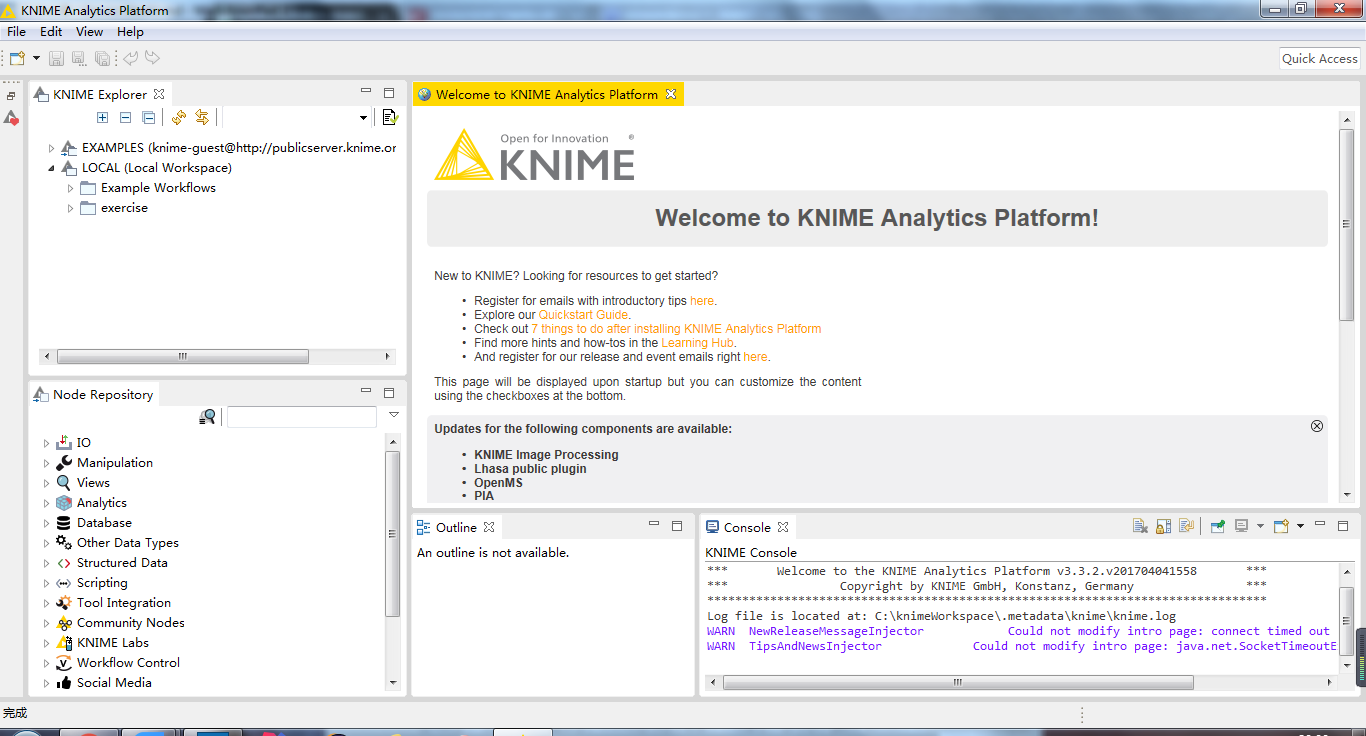The width and height of the screenshot is (1366, 736).
Task: Open the Open Console dropdown arrow
Action: click(1300, 526)
